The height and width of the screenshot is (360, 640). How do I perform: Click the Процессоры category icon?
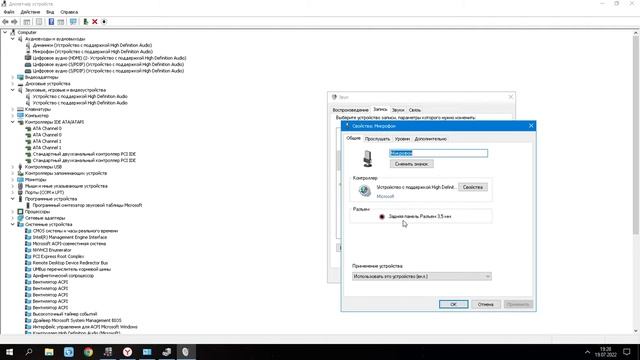[20, 211]
